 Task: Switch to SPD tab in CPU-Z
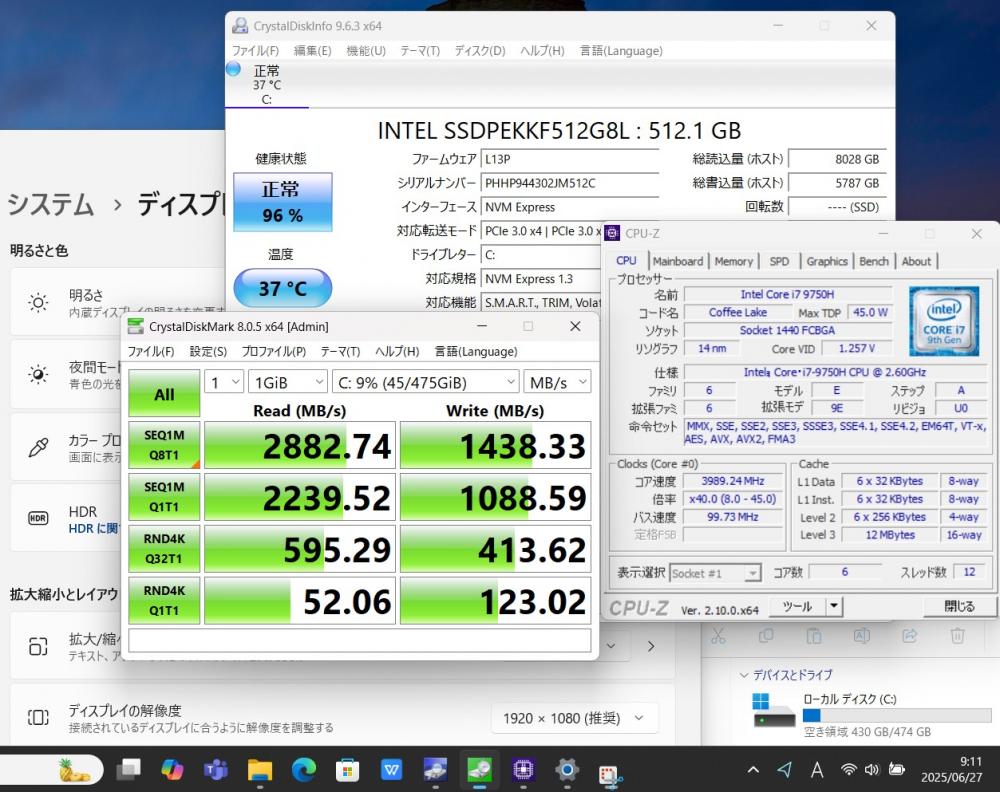(x=779, y=261)
